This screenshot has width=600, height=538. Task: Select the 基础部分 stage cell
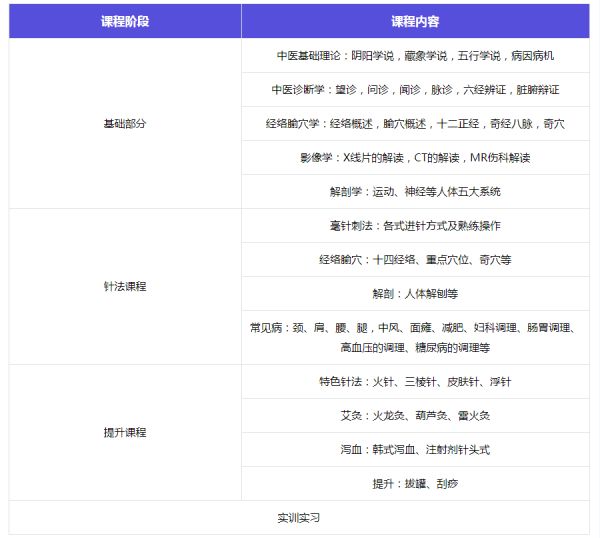[x=125, y=123]
